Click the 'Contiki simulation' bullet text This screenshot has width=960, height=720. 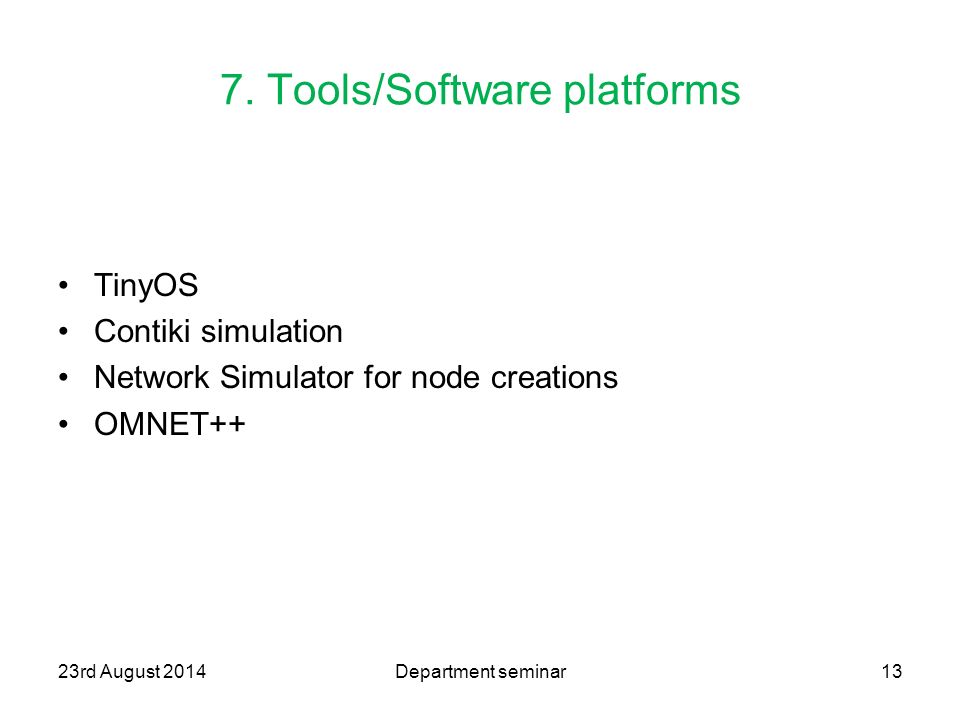click(218, 331)
